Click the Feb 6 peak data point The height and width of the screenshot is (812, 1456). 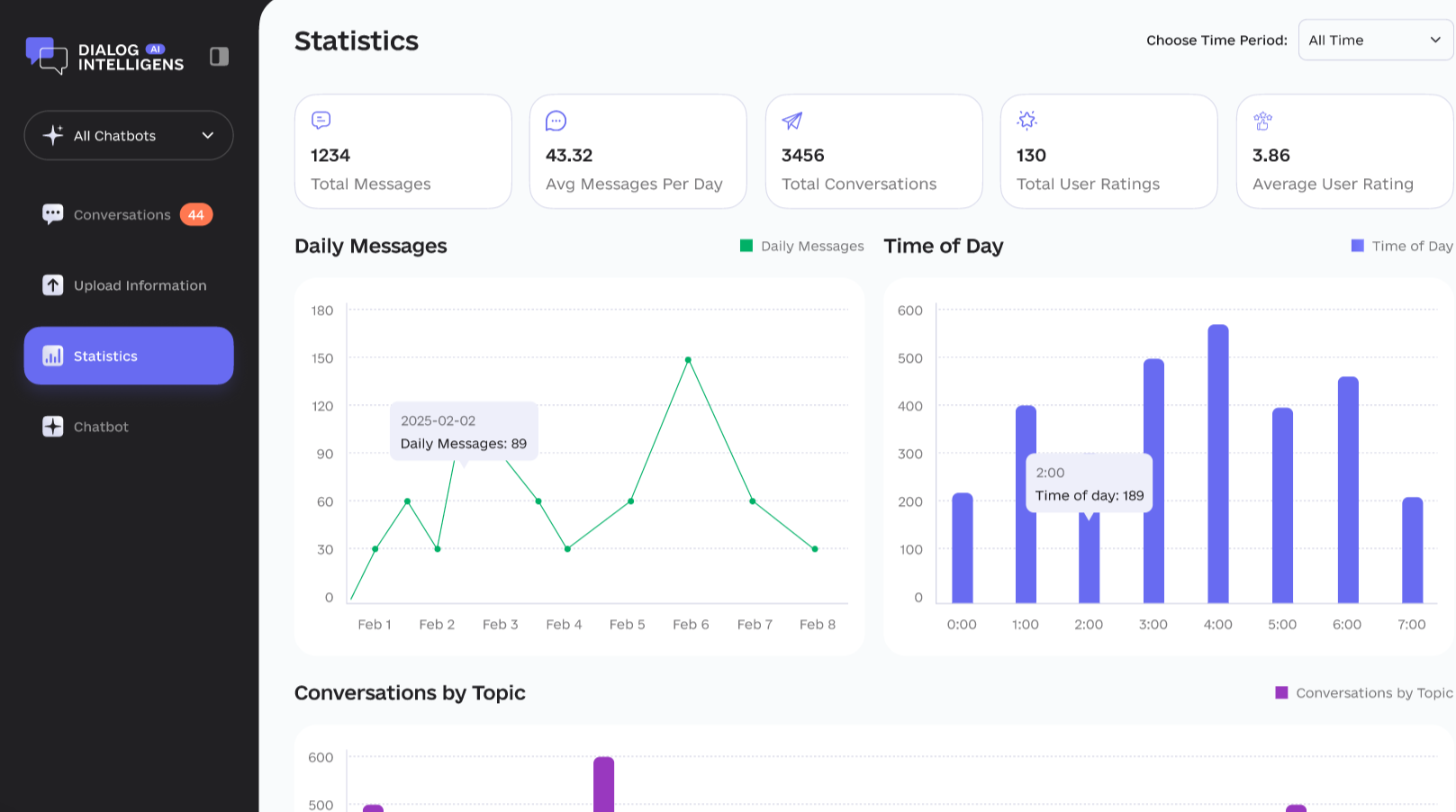click(x=688, y=360)
